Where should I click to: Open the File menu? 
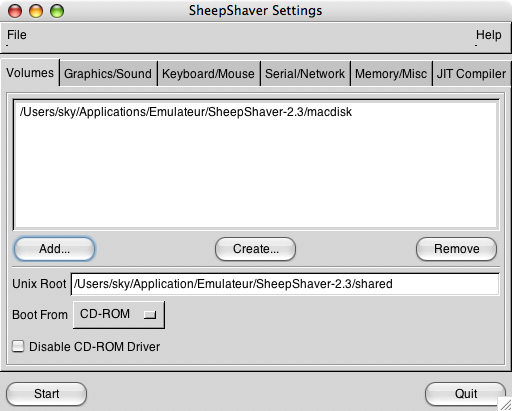coord(17,35)
